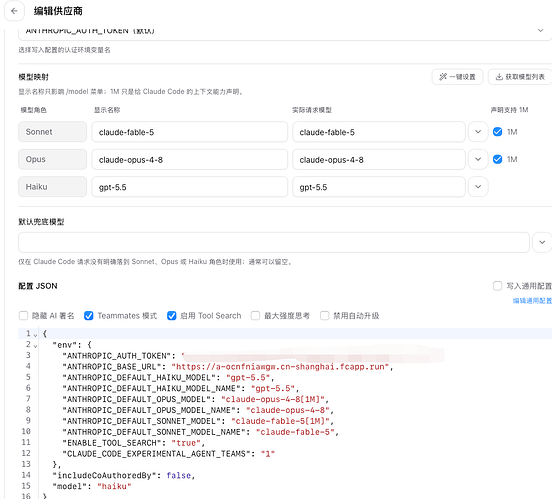
Task: Click the "model": "haiku" line
Action: [x=92, y=486]
